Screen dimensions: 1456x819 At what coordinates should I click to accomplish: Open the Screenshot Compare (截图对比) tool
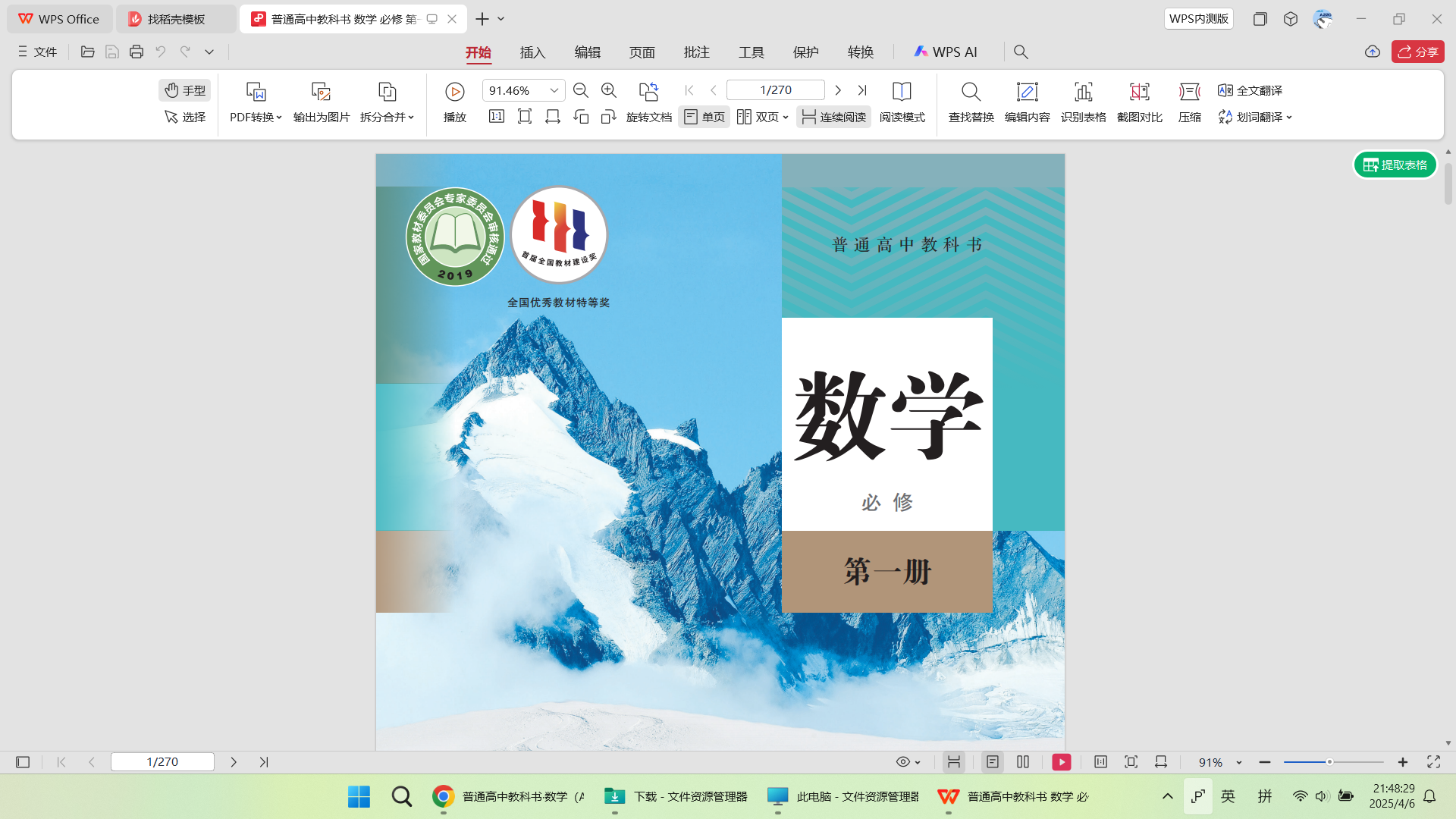click(x=1139, y=92)
